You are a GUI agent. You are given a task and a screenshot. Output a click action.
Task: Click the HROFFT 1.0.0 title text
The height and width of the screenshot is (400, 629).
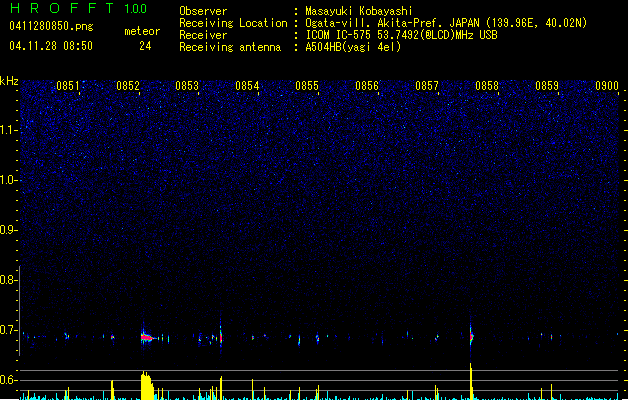78,8
